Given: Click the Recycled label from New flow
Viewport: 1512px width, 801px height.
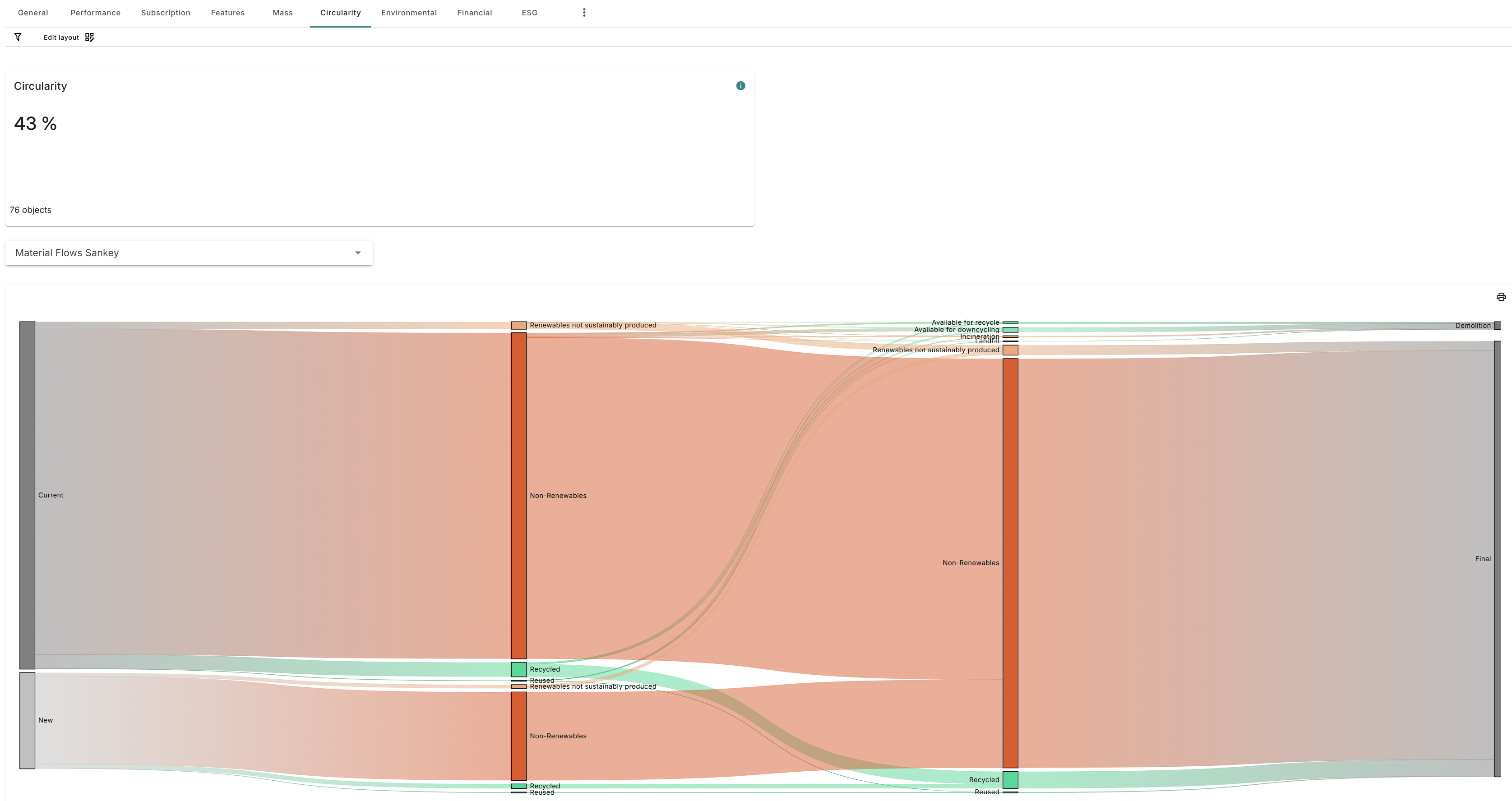Looking at the screenshot, I should [x=545, y=786].
